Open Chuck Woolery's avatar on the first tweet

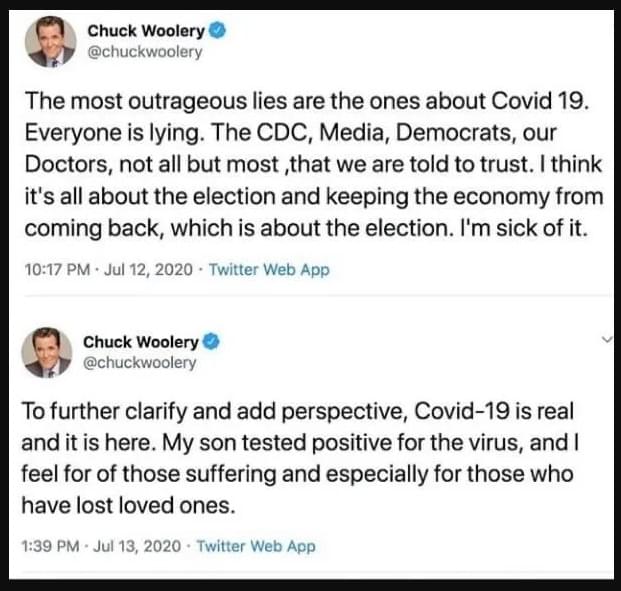50,42
